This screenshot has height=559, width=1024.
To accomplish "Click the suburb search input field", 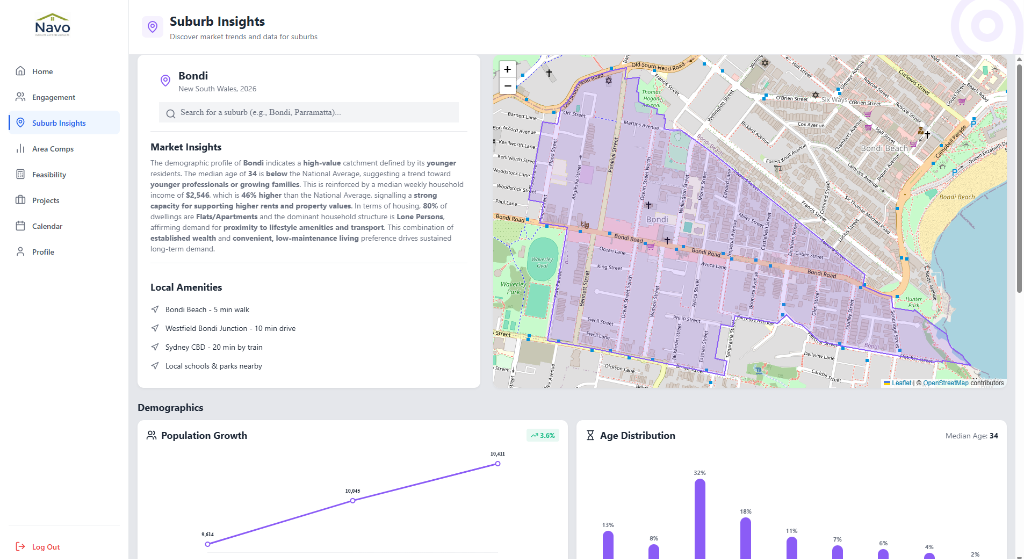I will pyautogui.click(x=309, y=112).
